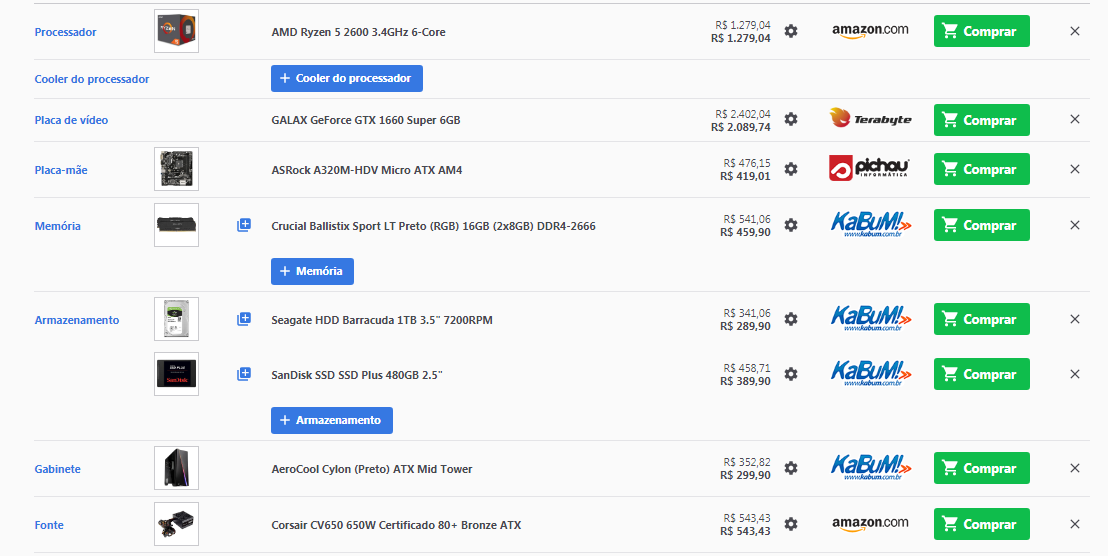Remove SanDisk SSD Plus from list
The image size is (1108, 556).
click(1075, 374)
